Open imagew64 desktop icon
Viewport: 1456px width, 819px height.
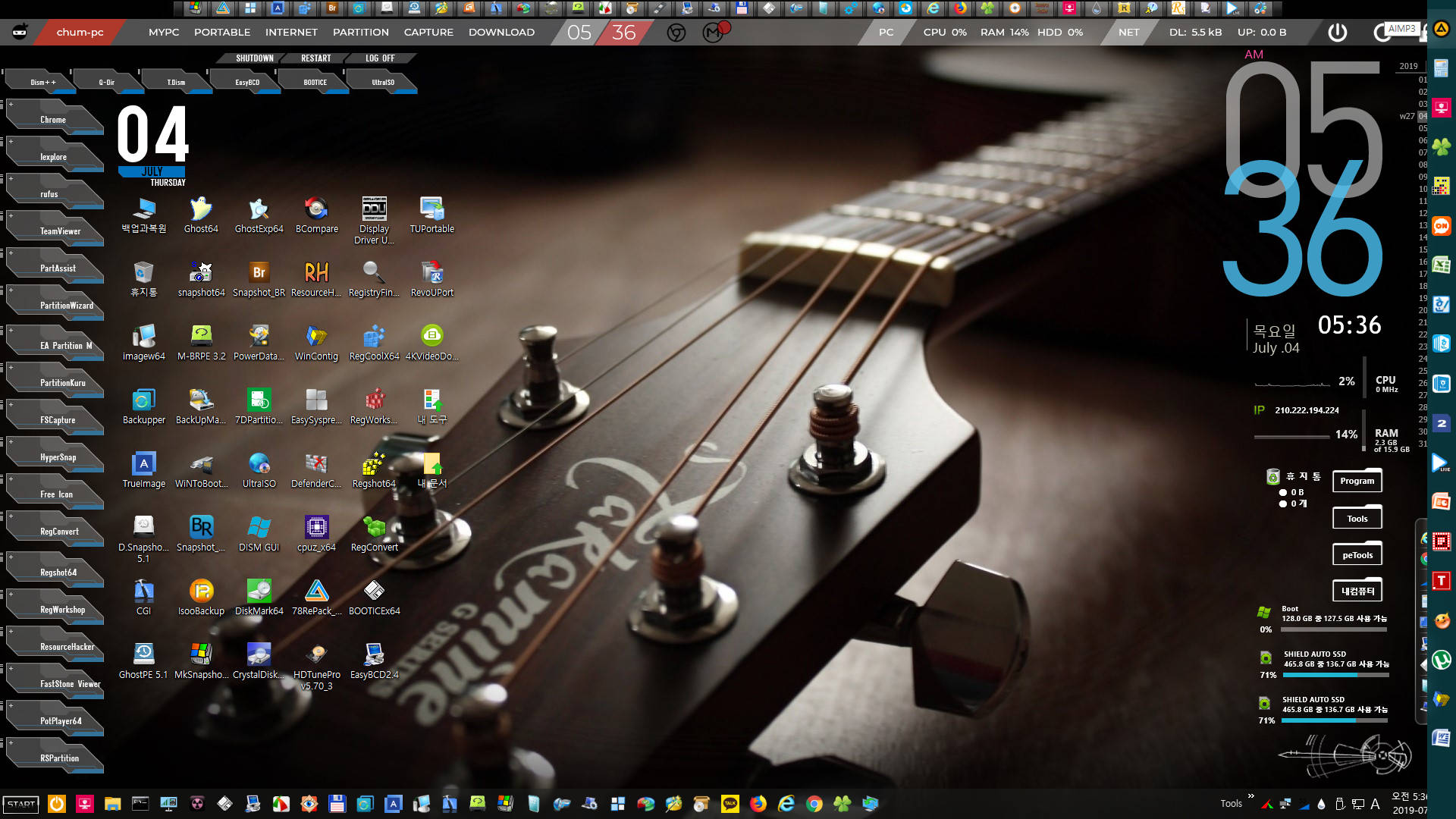pyautogui.click(x=143, y=342)
